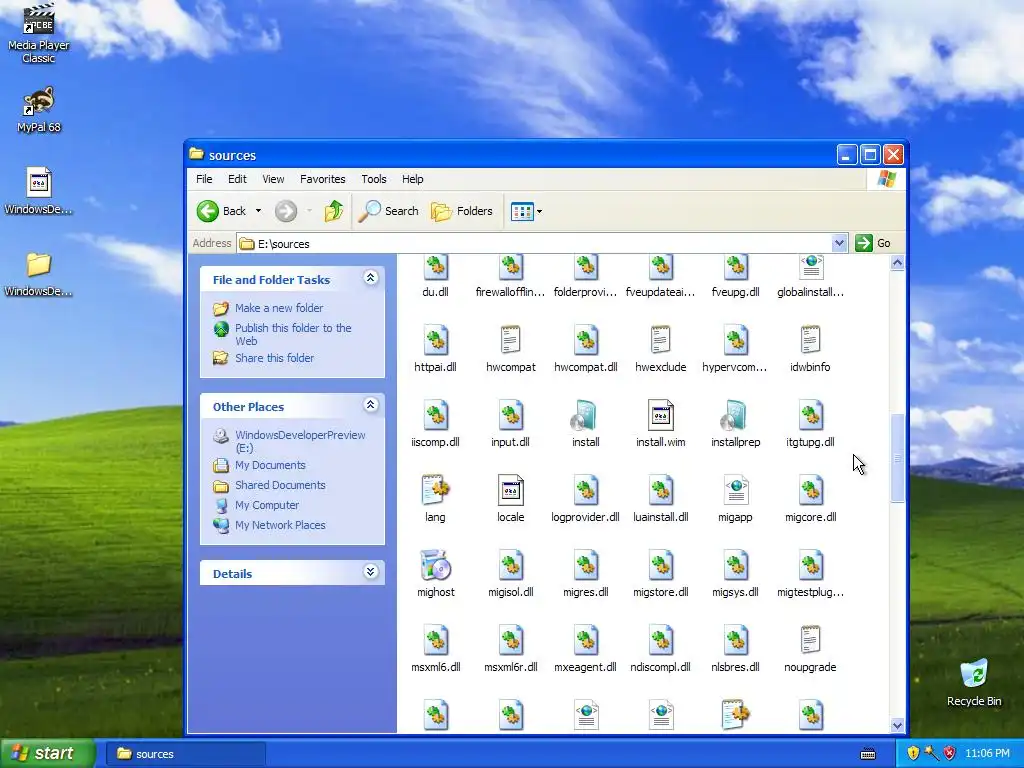Select the luainstall.dll file

coord(660,499)
